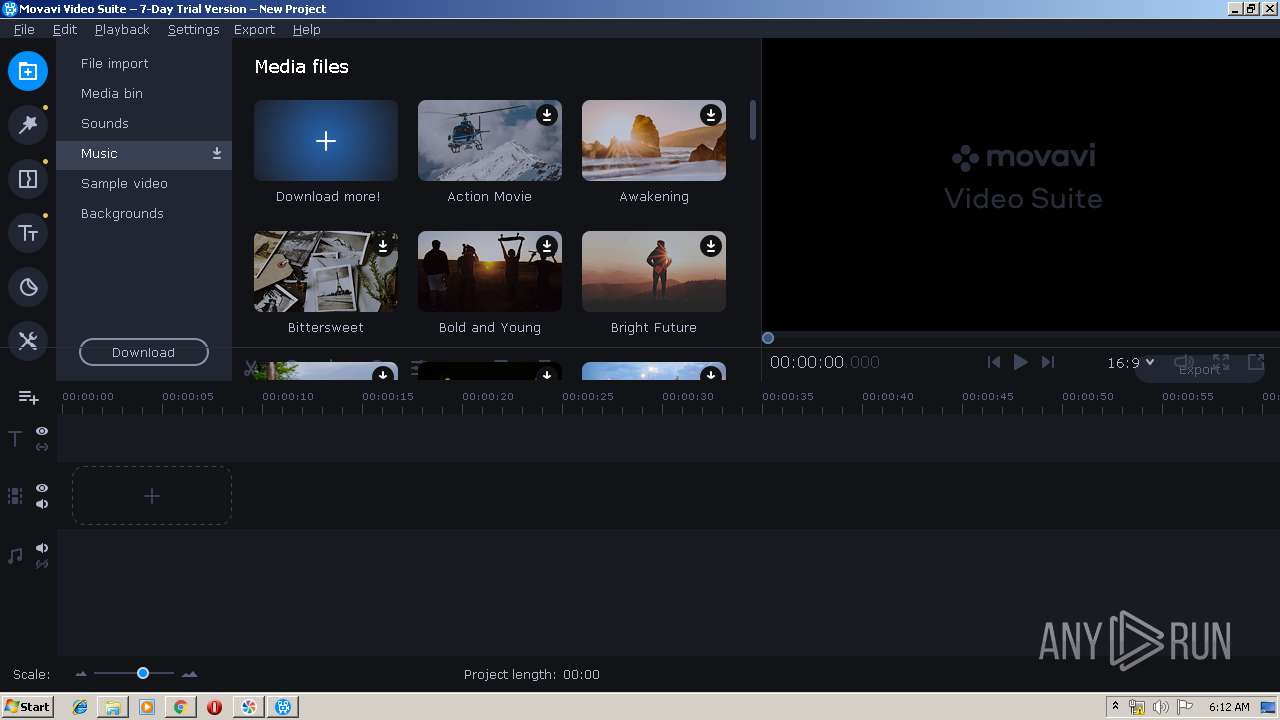This screenshot has height=720, width=1280.
Task: Toggle title track visibility eye
Action: point(42,431)
